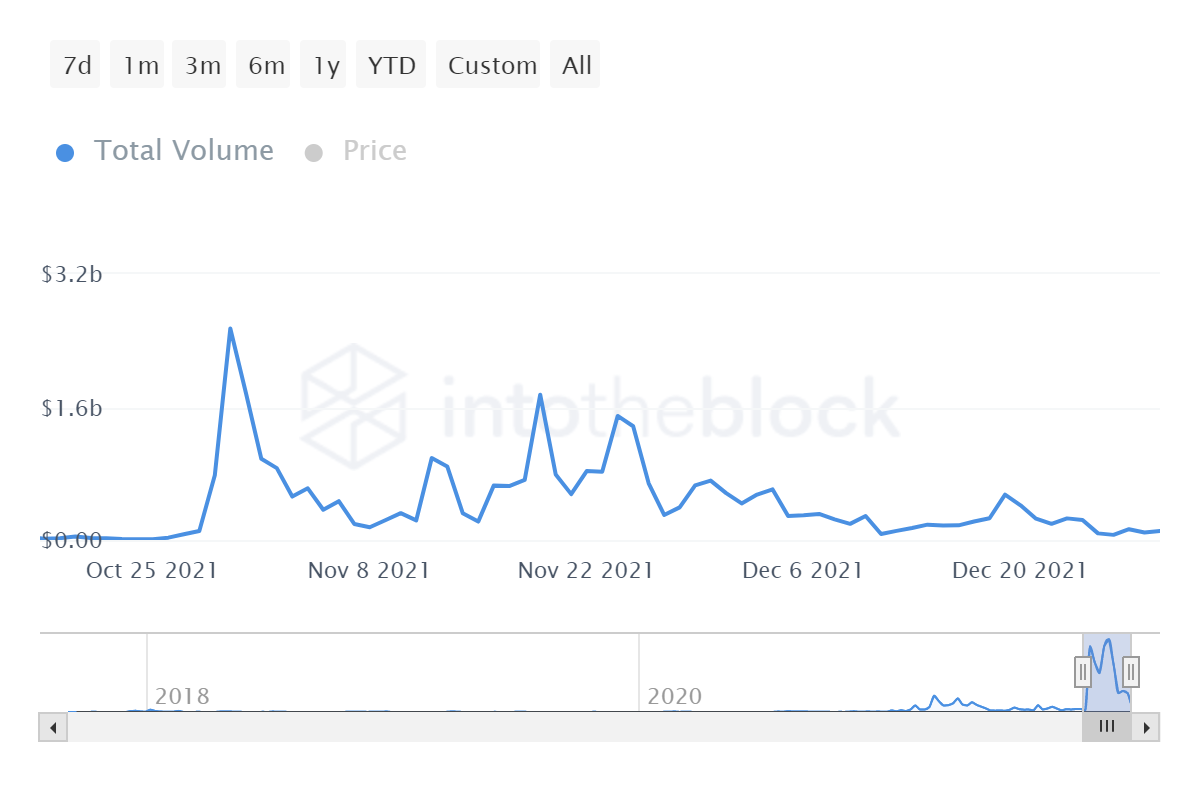Image resolution: width=1200 pixels, height=800 pixels.
Task: Show All historical data
Action: [x=577, y=66]
